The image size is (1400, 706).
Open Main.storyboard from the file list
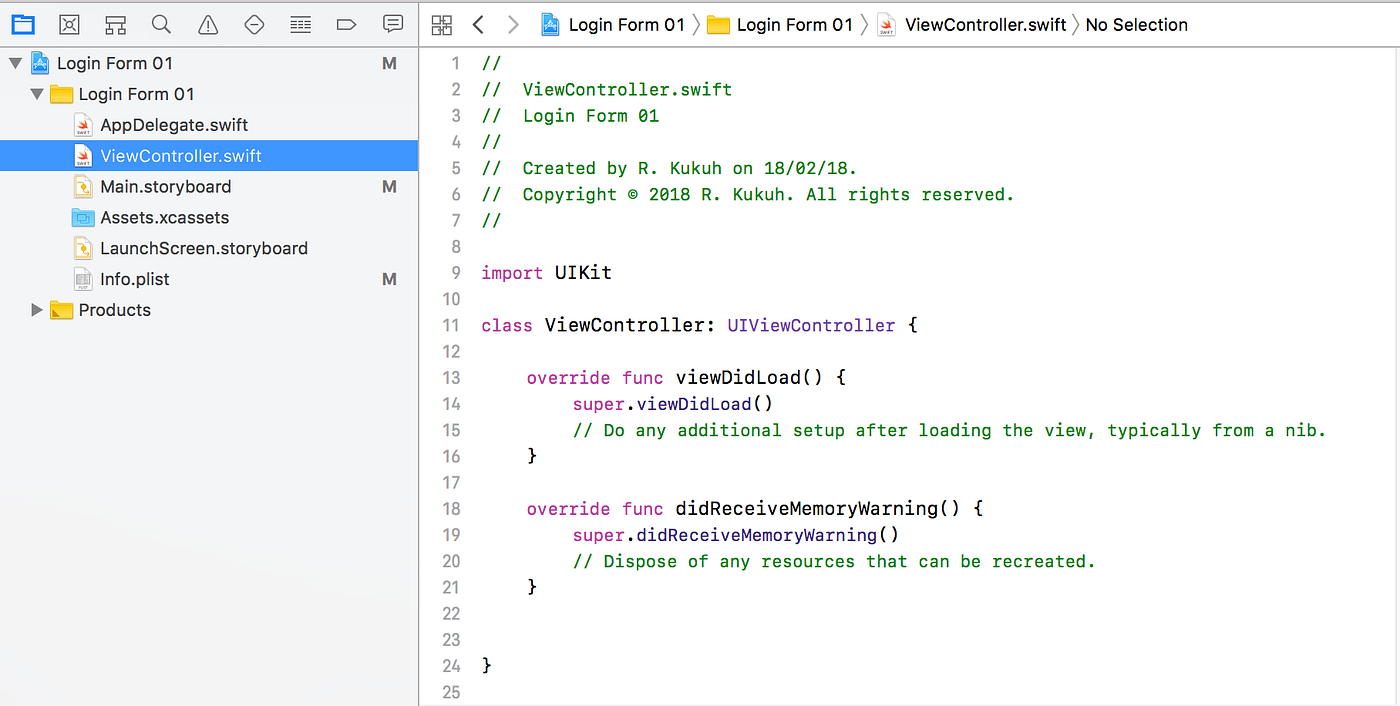pos(164,186)
